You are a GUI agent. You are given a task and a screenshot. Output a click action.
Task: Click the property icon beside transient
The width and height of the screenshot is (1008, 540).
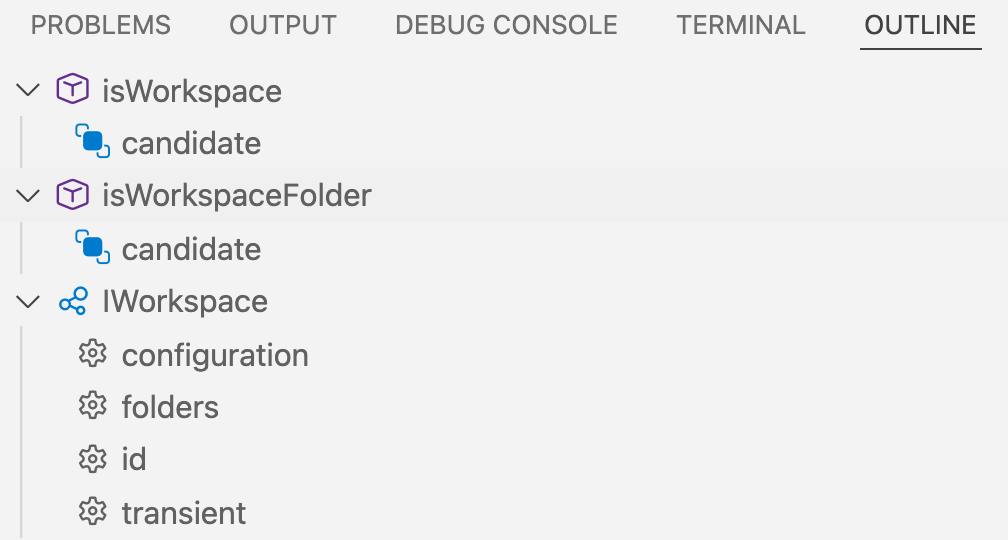[93, 512]
